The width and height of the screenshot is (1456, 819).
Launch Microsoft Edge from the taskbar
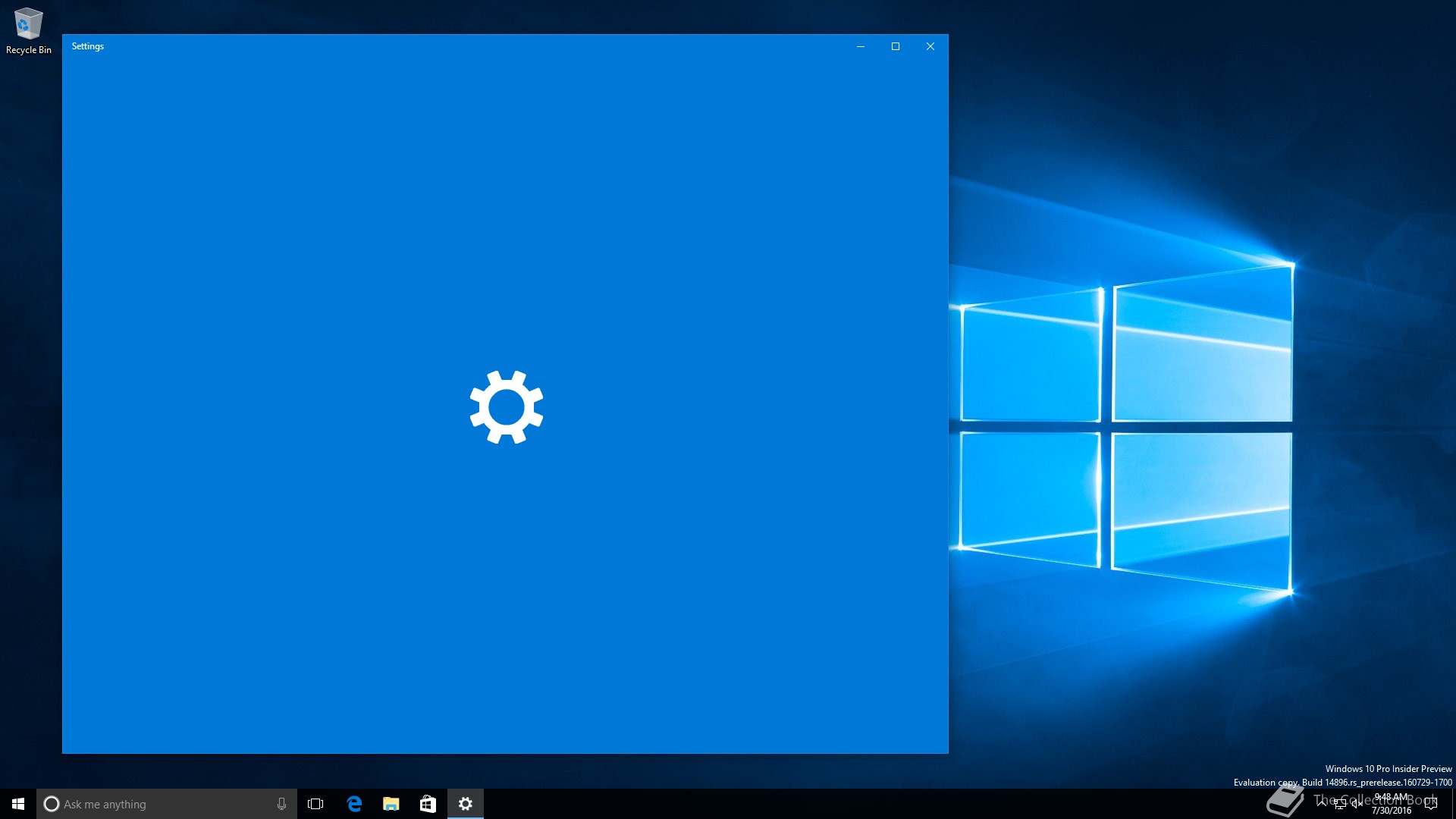pyautogui.click(x=354, y=804)
